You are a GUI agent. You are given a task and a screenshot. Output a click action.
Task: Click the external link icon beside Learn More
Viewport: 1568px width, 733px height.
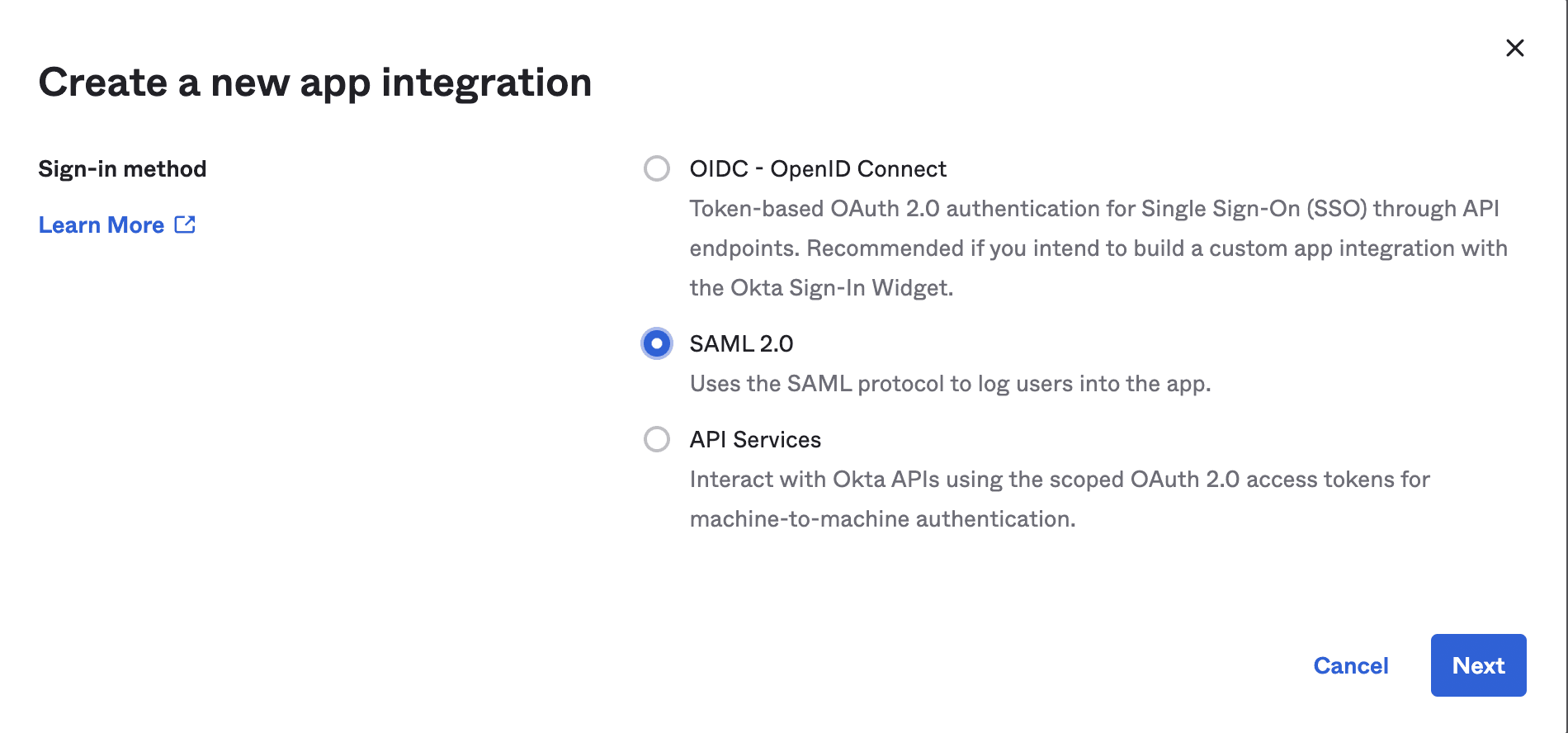click(185, 225)
